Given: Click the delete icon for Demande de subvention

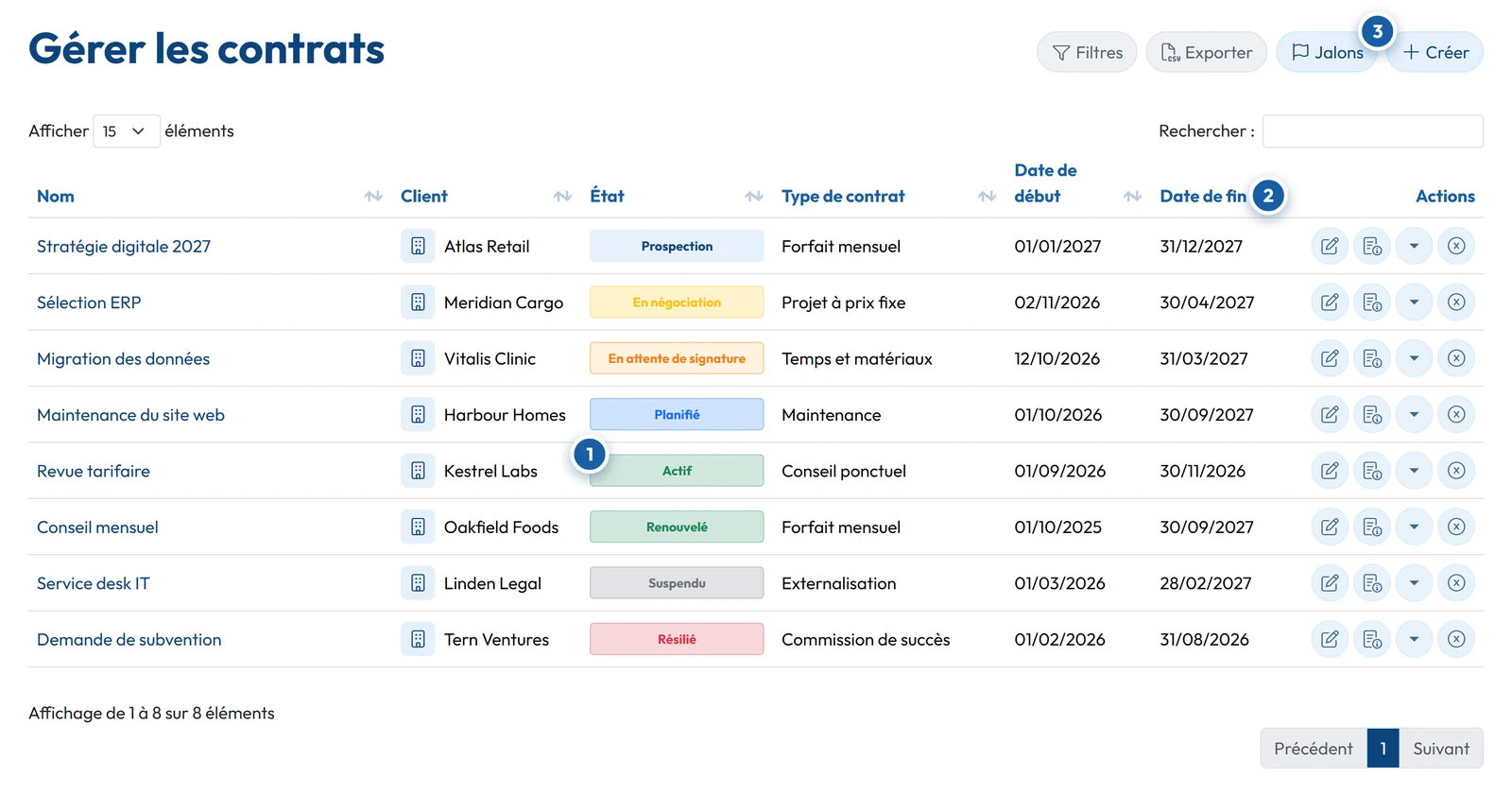Looking at the screenshot, I should pos(1456,640).
